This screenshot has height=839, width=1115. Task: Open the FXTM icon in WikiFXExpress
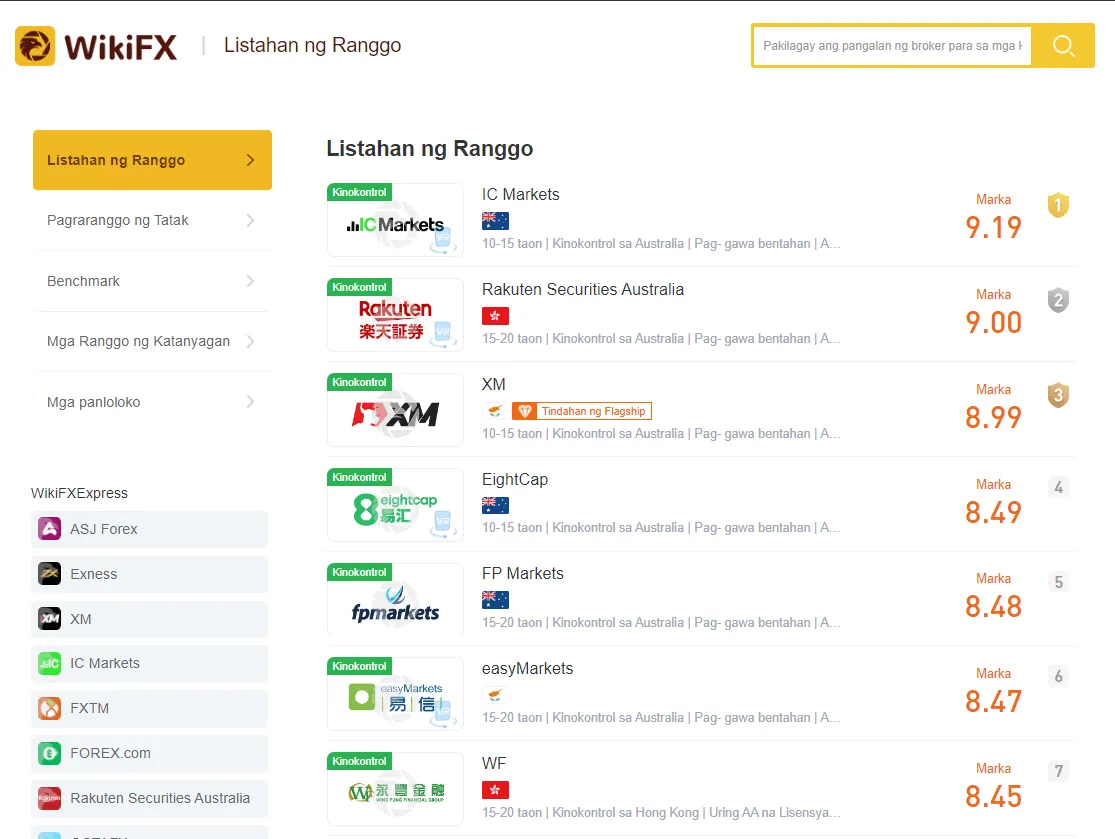(x=49, y=708)
